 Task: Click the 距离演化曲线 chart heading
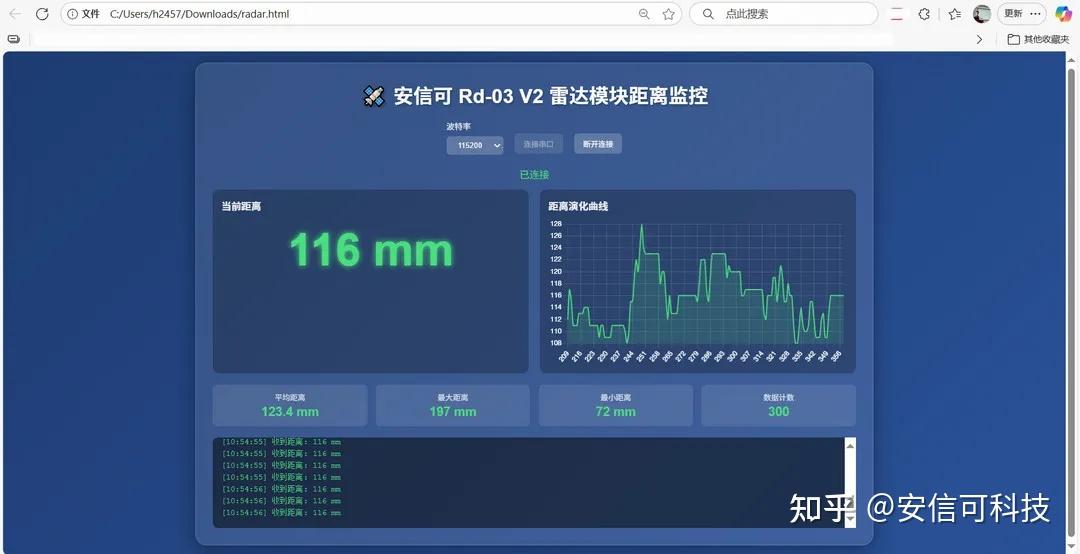click(578, 206)
